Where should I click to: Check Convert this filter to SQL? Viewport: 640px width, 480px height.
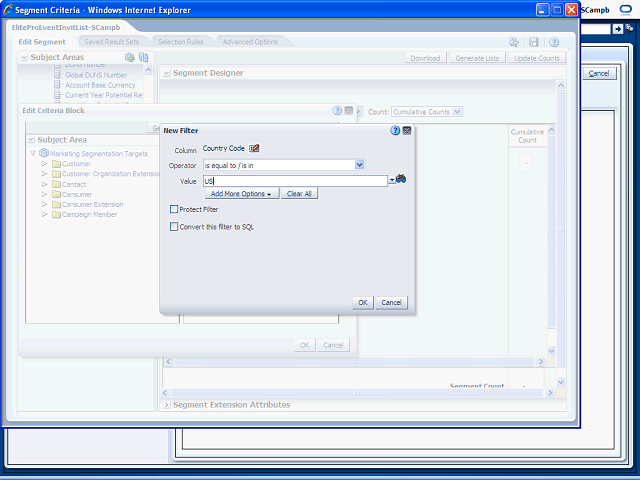174,227
